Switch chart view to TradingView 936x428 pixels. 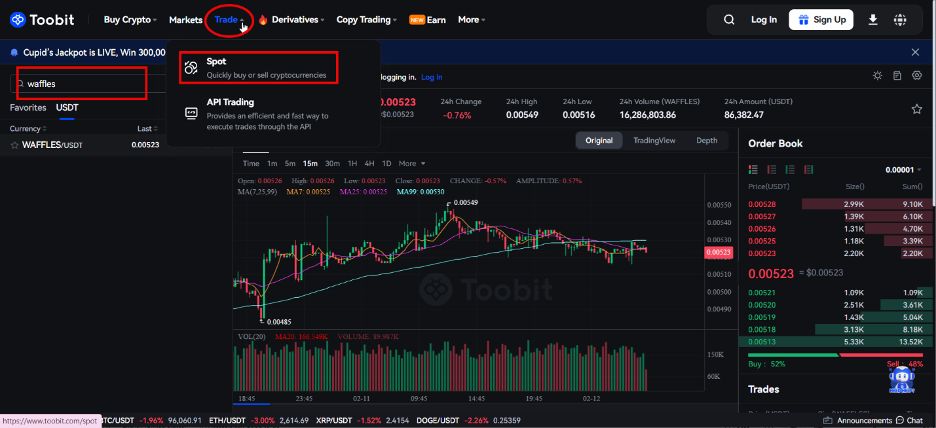[x=654, y=140]
